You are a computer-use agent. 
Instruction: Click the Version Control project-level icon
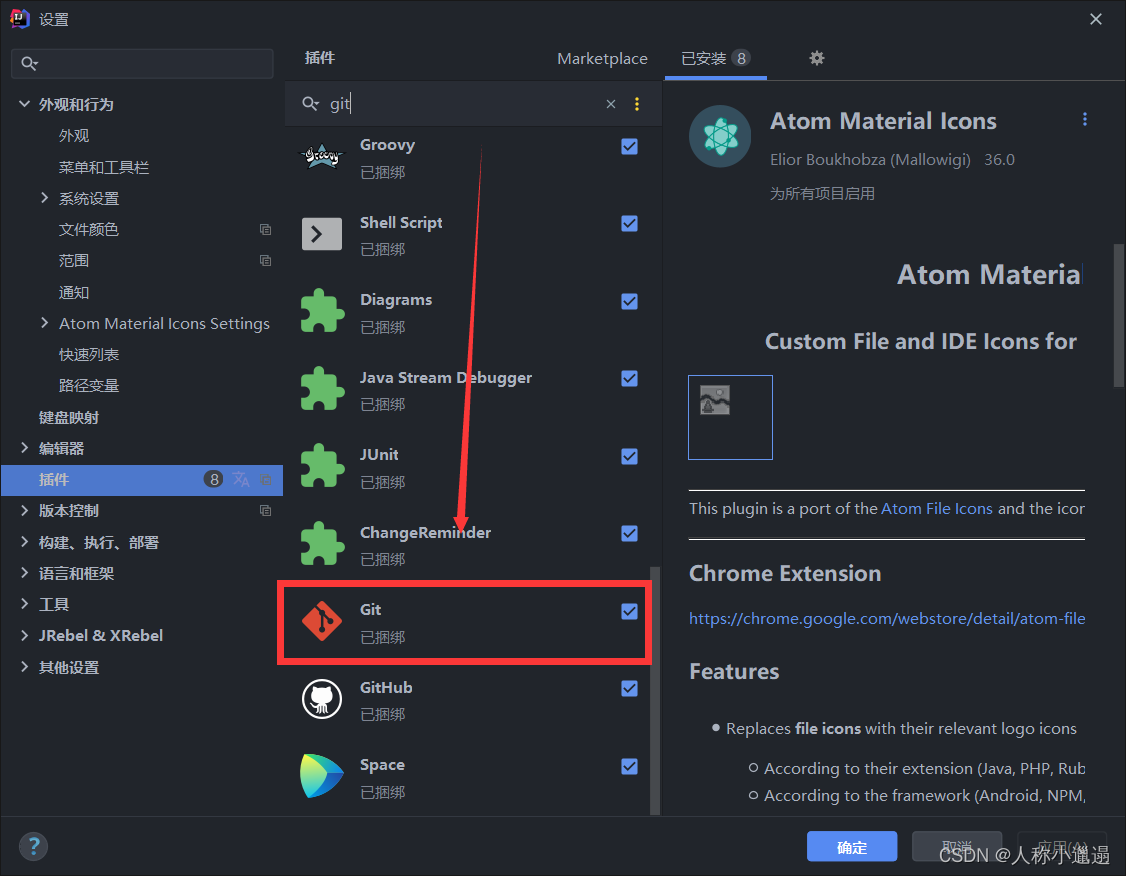pos(265,511)
